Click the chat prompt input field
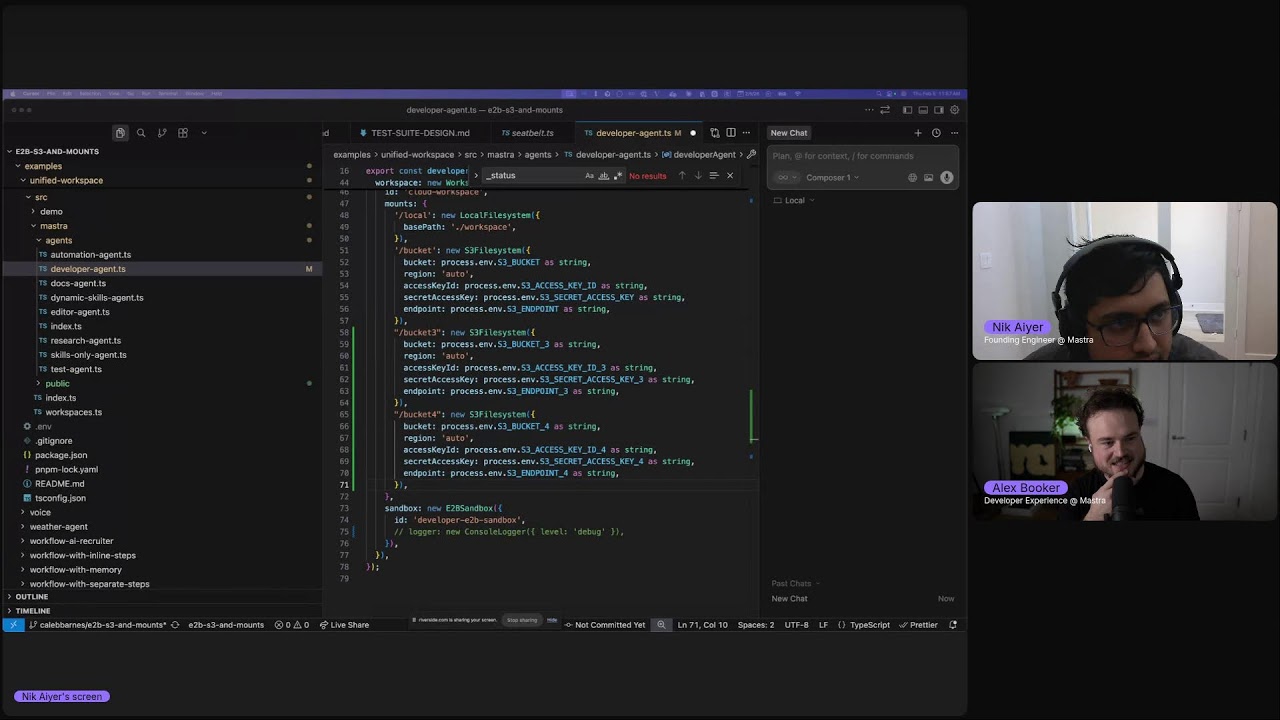 pos(863,156)
